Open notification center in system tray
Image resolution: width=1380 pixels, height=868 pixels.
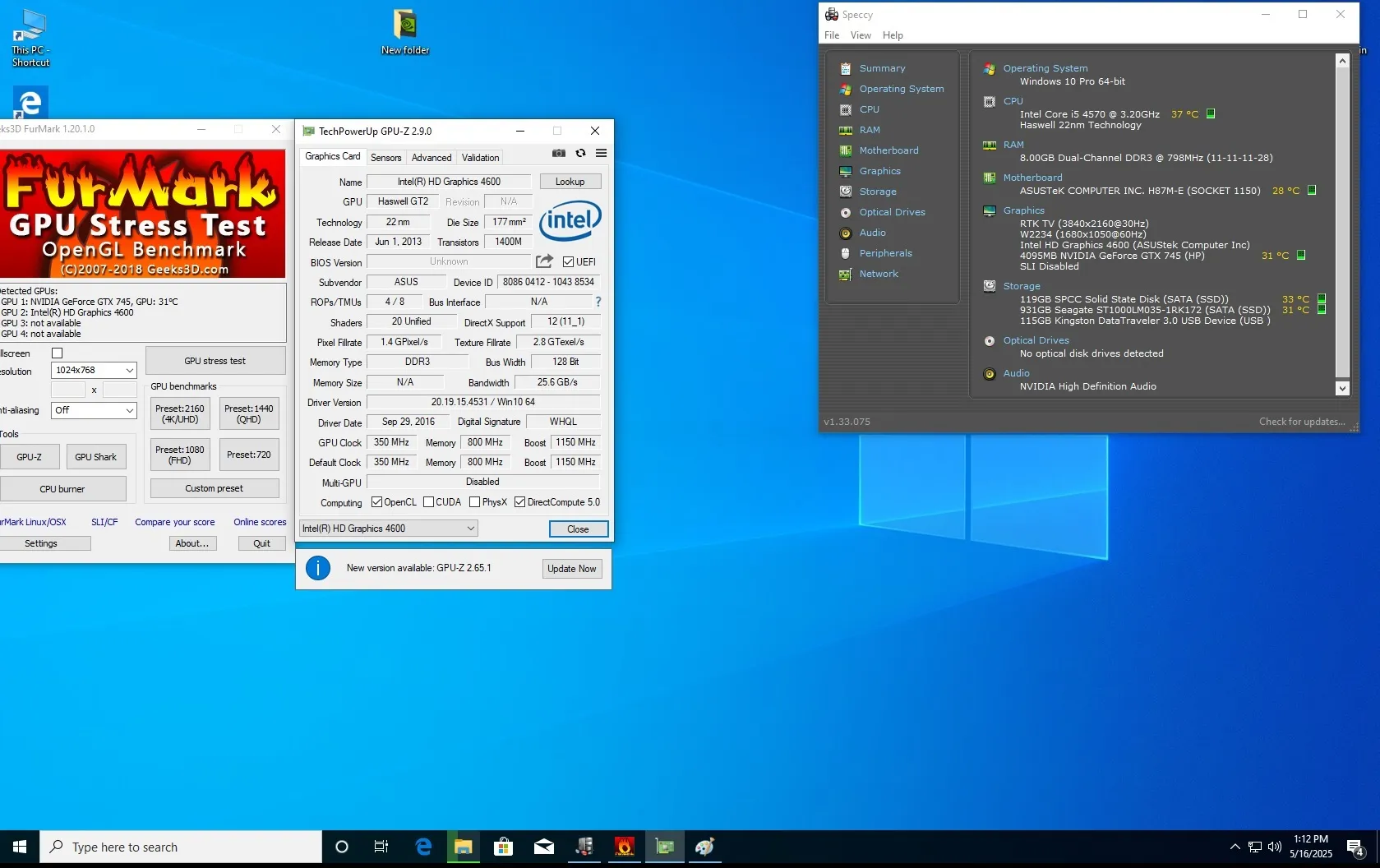coord(1356,847)
